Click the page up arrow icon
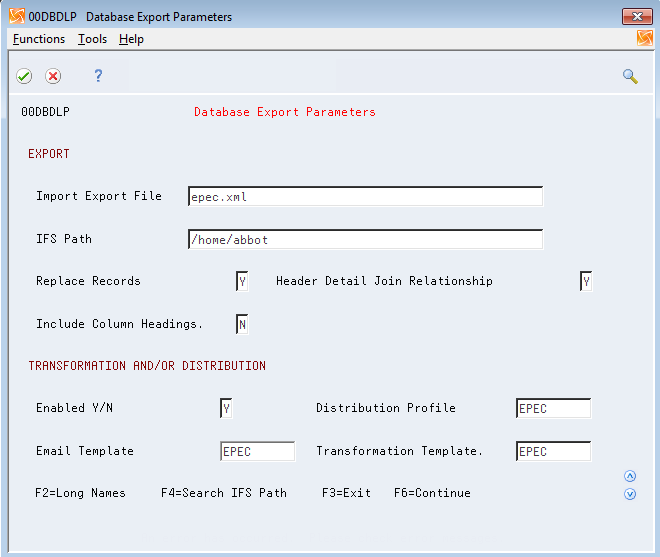The width and height of the screenshot is (660, 557). pos(630,476)
